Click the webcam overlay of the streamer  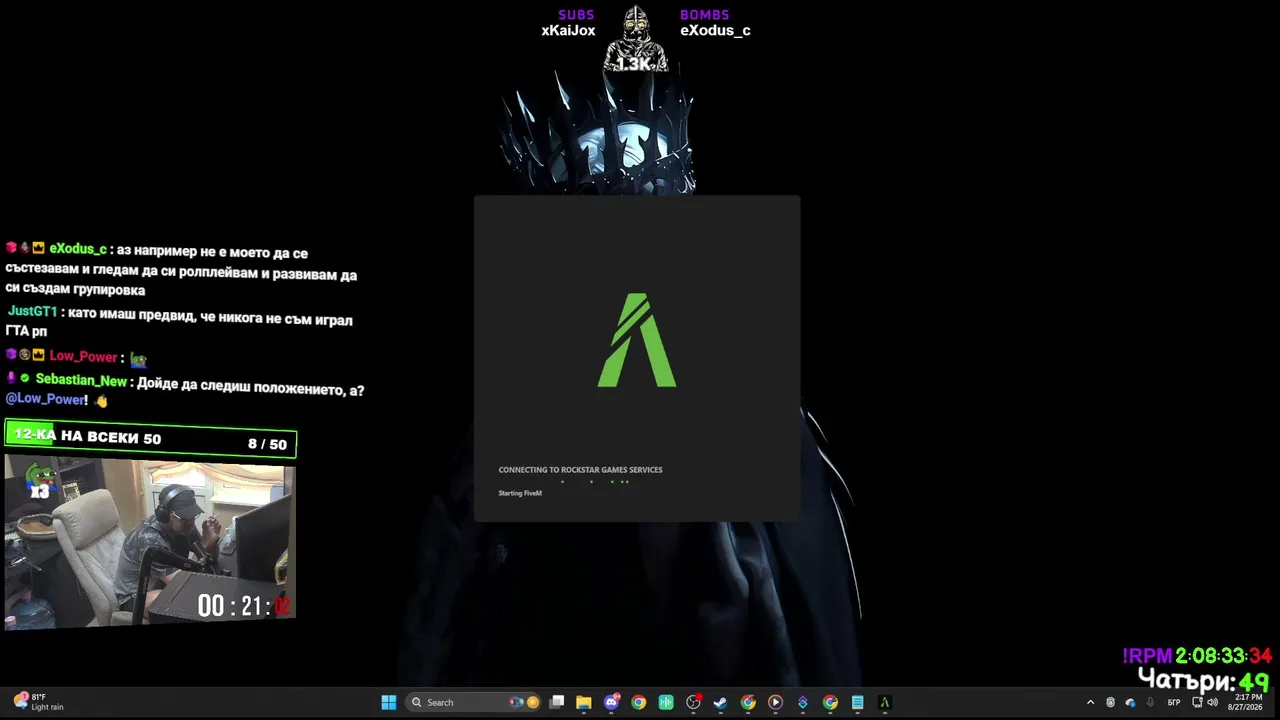pyautogui.click(x=150, y=542)
